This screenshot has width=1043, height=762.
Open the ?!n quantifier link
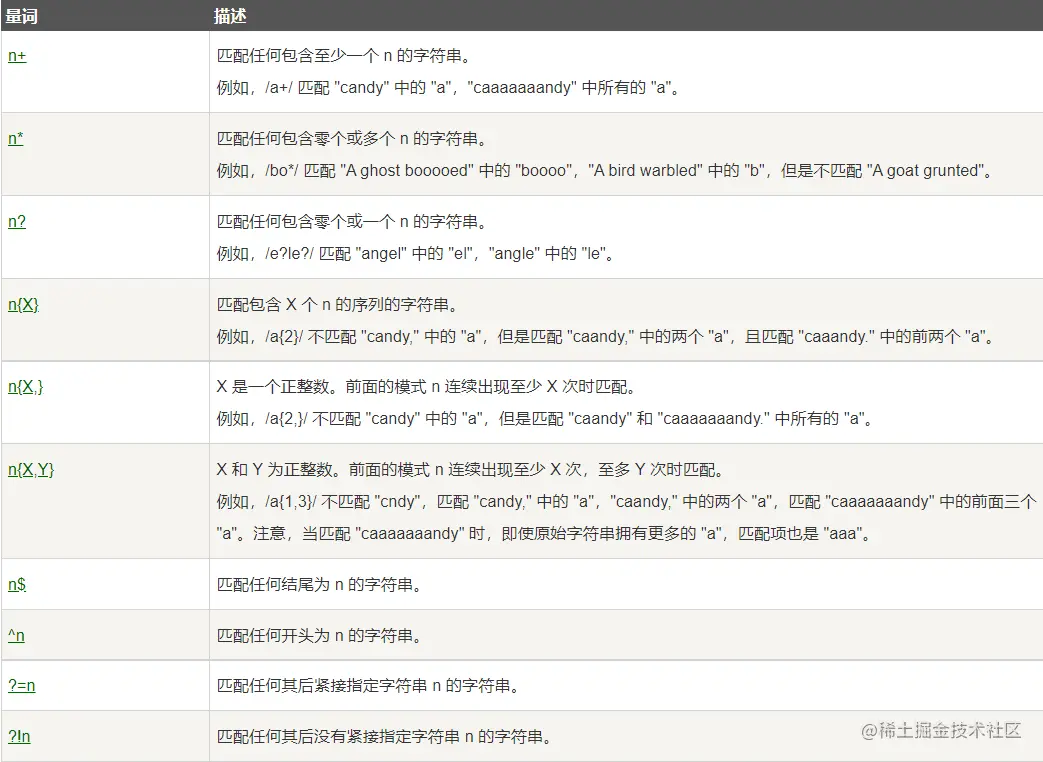(19, 736)
